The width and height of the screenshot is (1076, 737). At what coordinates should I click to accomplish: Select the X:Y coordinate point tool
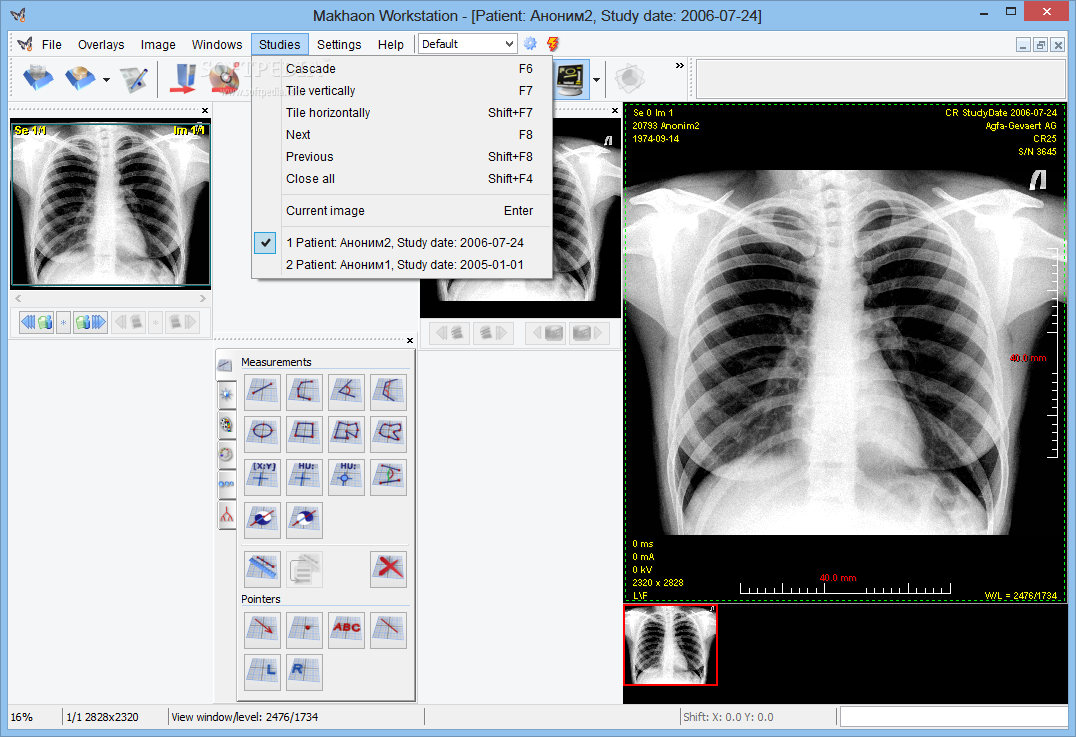(x=262, y=477)
